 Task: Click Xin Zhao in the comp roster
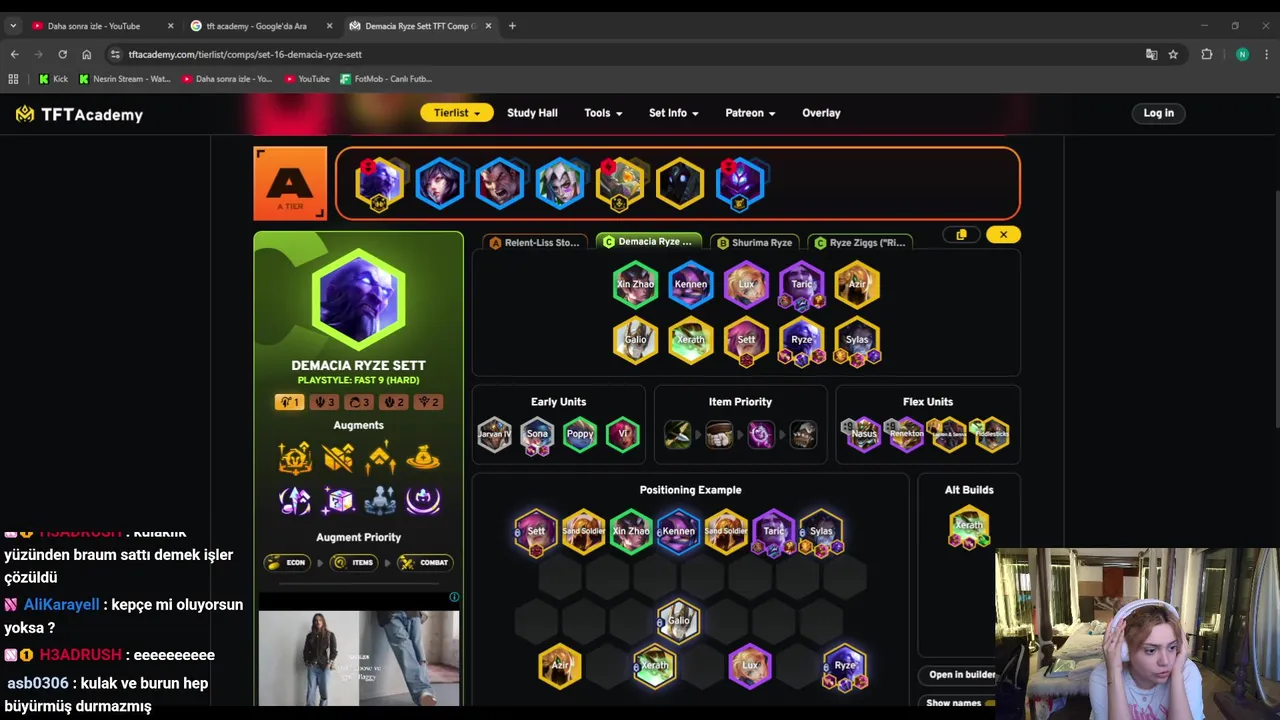pyautogui.click(x=635, y=284)
